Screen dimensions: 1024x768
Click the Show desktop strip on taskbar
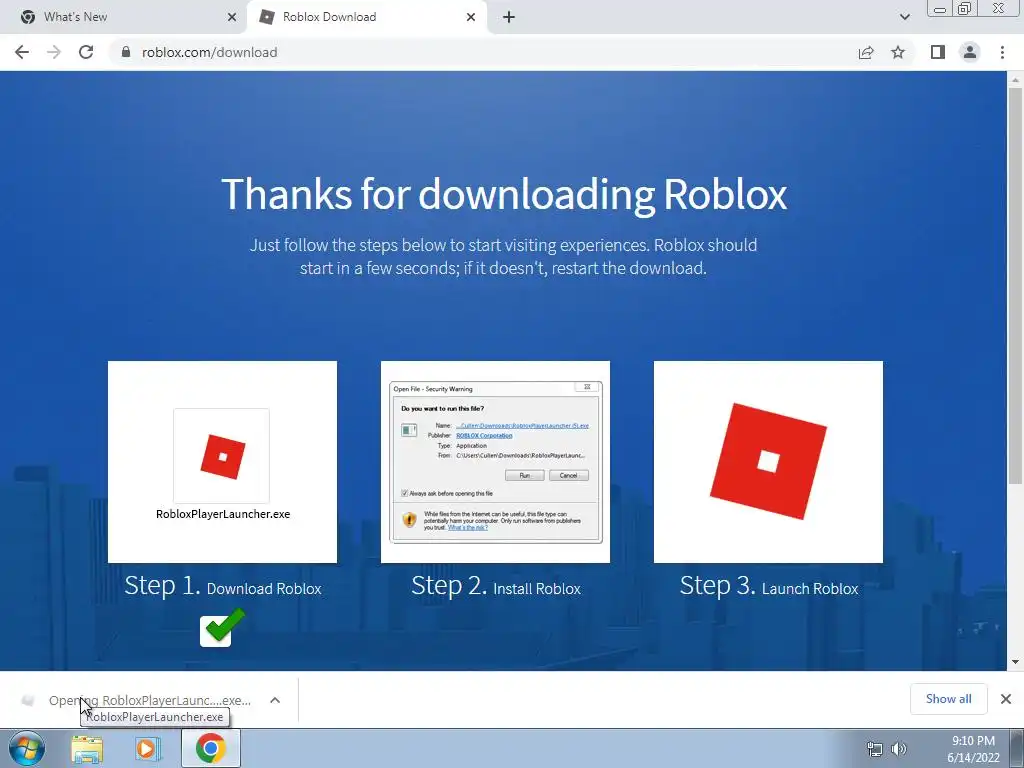[1017, 748]
